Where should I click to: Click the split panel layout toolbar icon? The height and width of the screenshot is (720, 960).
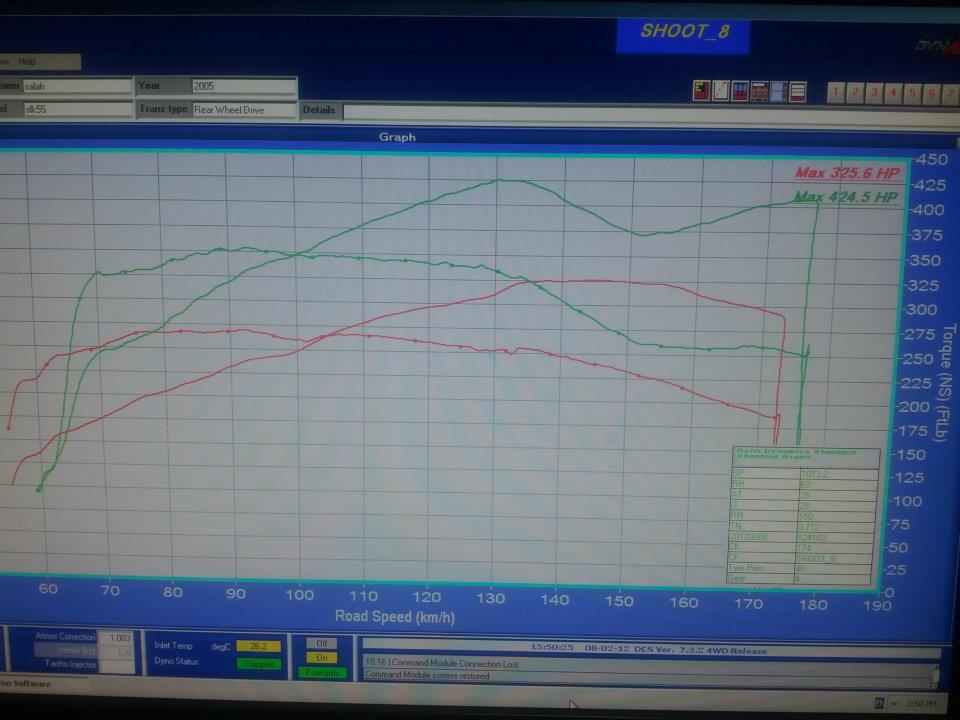click(778, 92)
